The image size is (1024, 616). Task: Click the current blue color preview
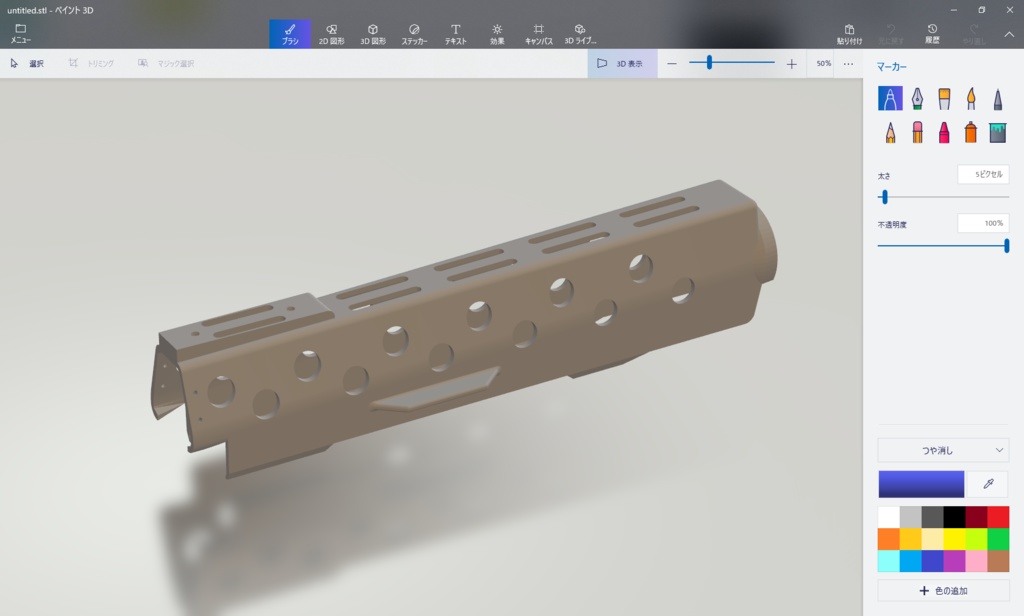pyautogui.click(x=921, y=484)
